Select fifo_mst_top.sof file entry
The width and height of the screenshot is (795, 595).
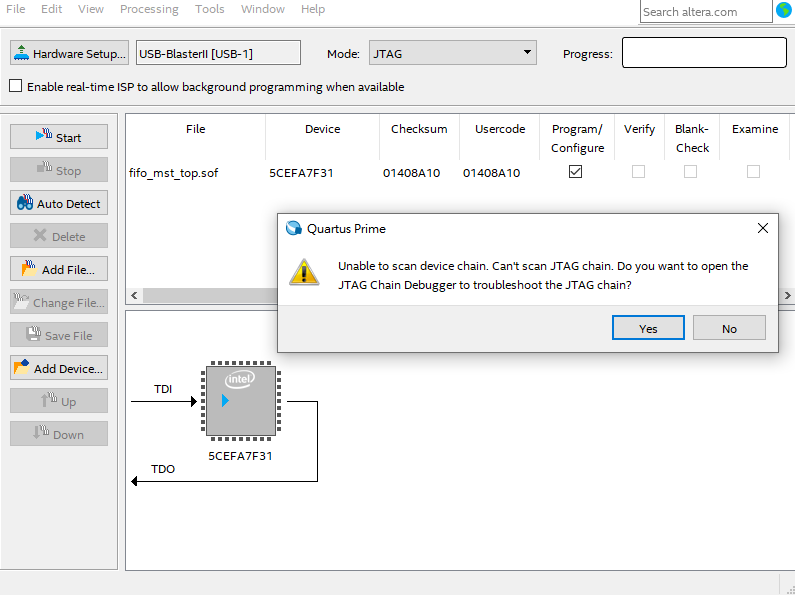click(173, 173)
